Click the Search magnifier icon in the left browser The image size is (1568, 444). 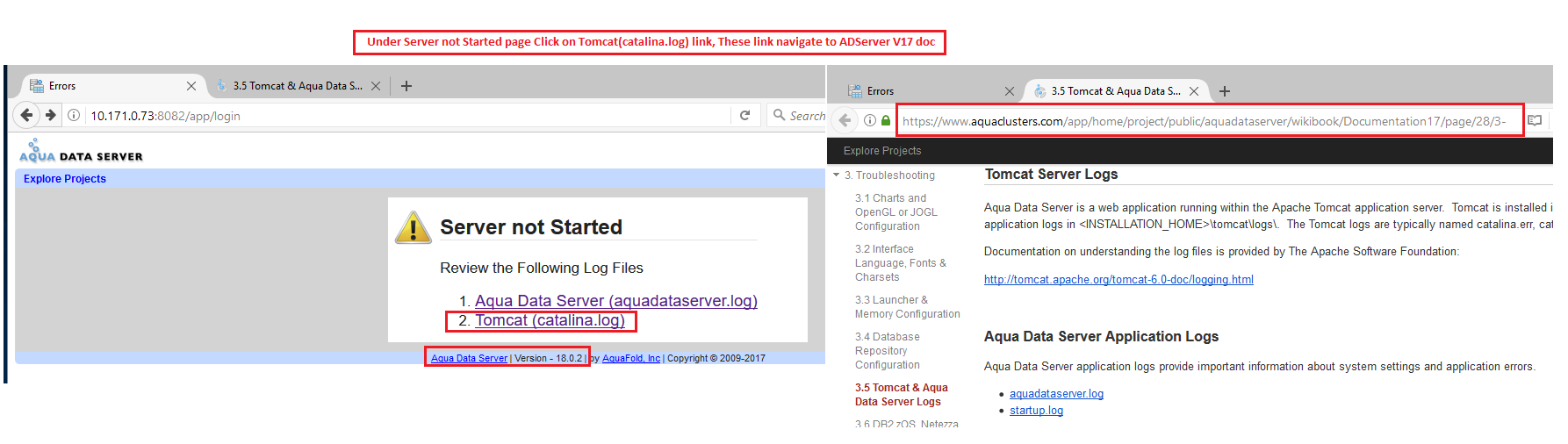779,115
